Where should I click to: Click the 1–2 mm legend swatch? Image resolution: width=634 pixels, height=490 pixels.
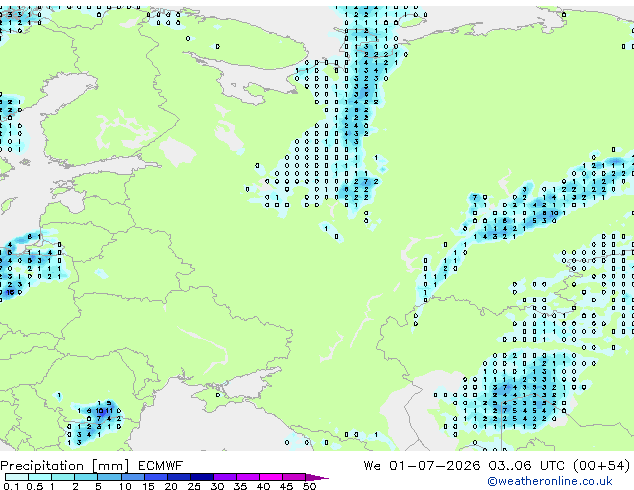[x=63, y=477]
